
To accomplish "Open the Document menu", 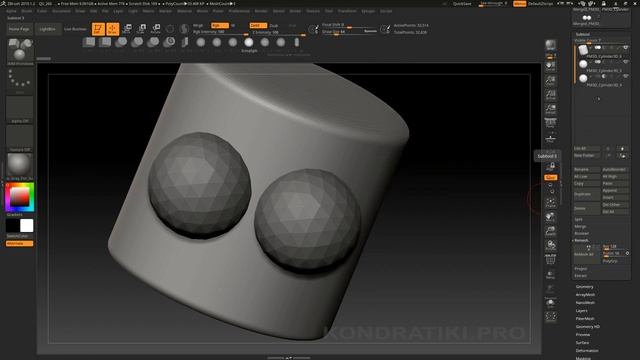I will pos(61,11).
